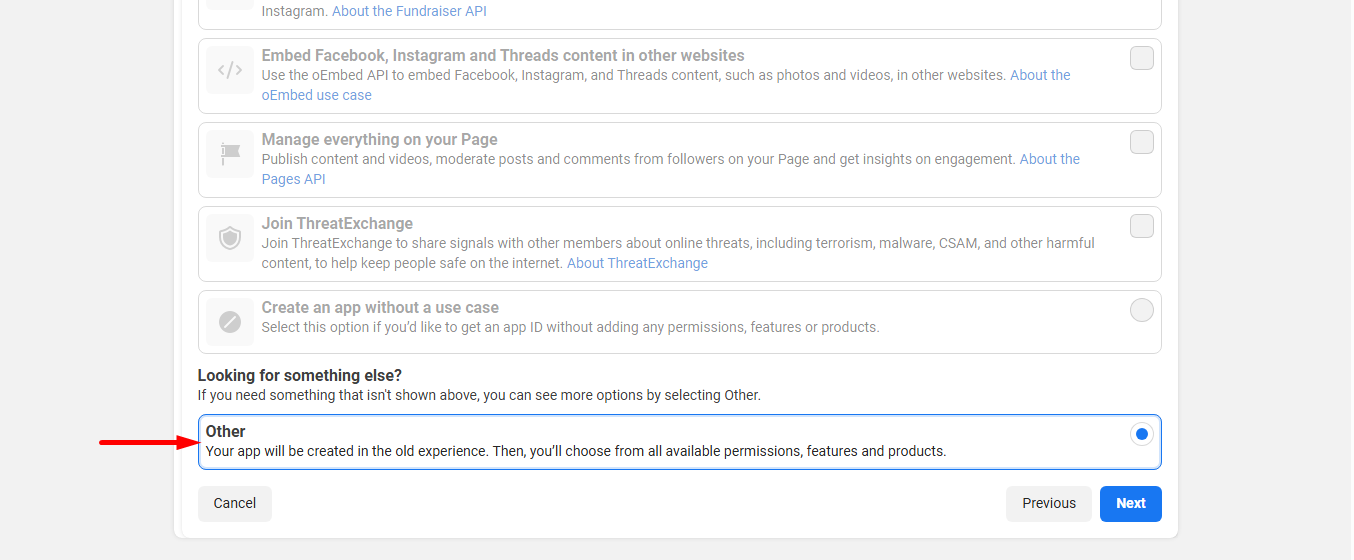Click the Page flag icon
Screen dimensions: 1354x560
[230, 154]
